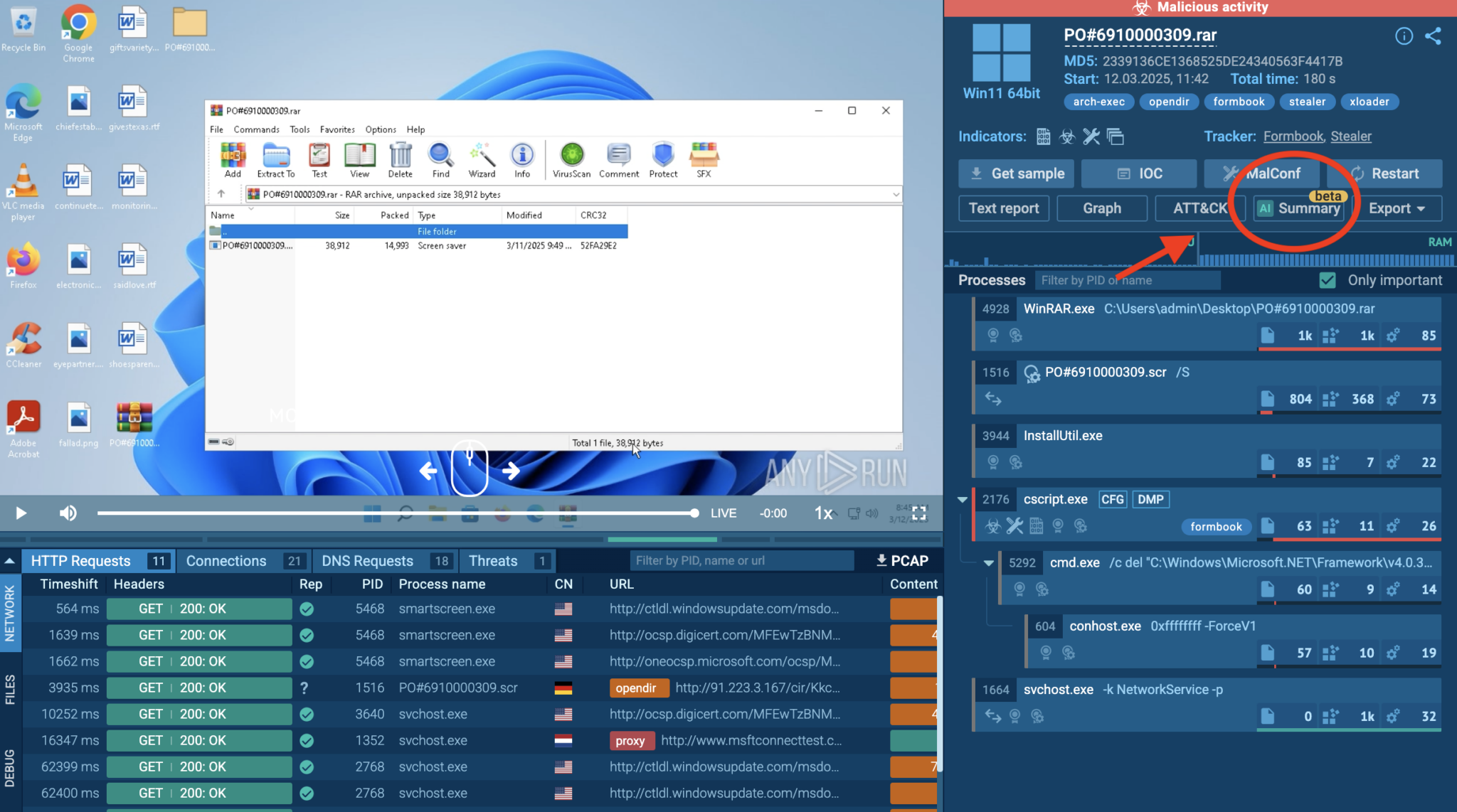The width and height of the screenshot is (1457, 812).
Task: Mute the video player volume icon
Action: pyautogui.click(x=68, y=513)
